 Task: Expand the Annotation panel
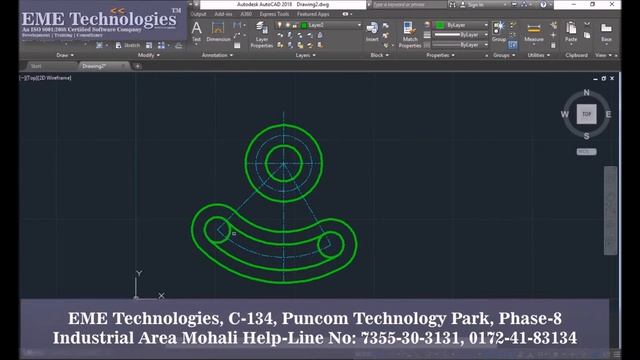(217, 55)
